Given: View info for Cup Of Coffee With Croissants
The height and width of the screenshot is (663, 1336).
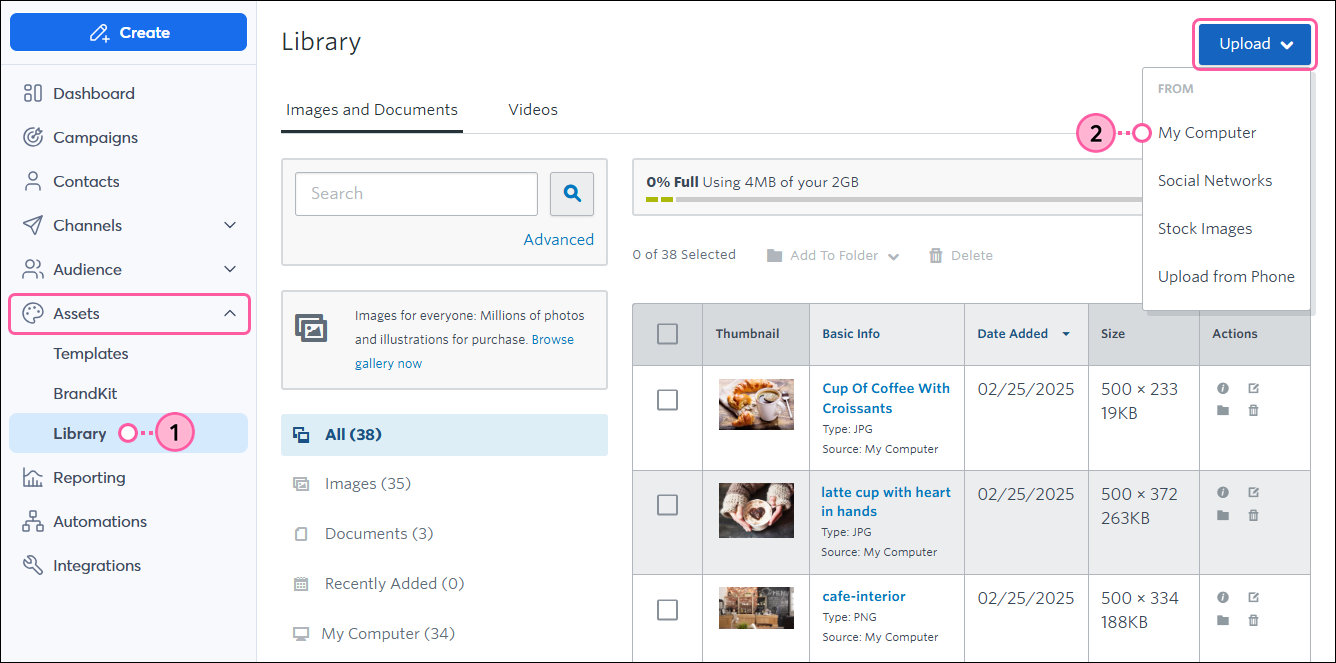Looking at the screenshot, I should 1222,388.
